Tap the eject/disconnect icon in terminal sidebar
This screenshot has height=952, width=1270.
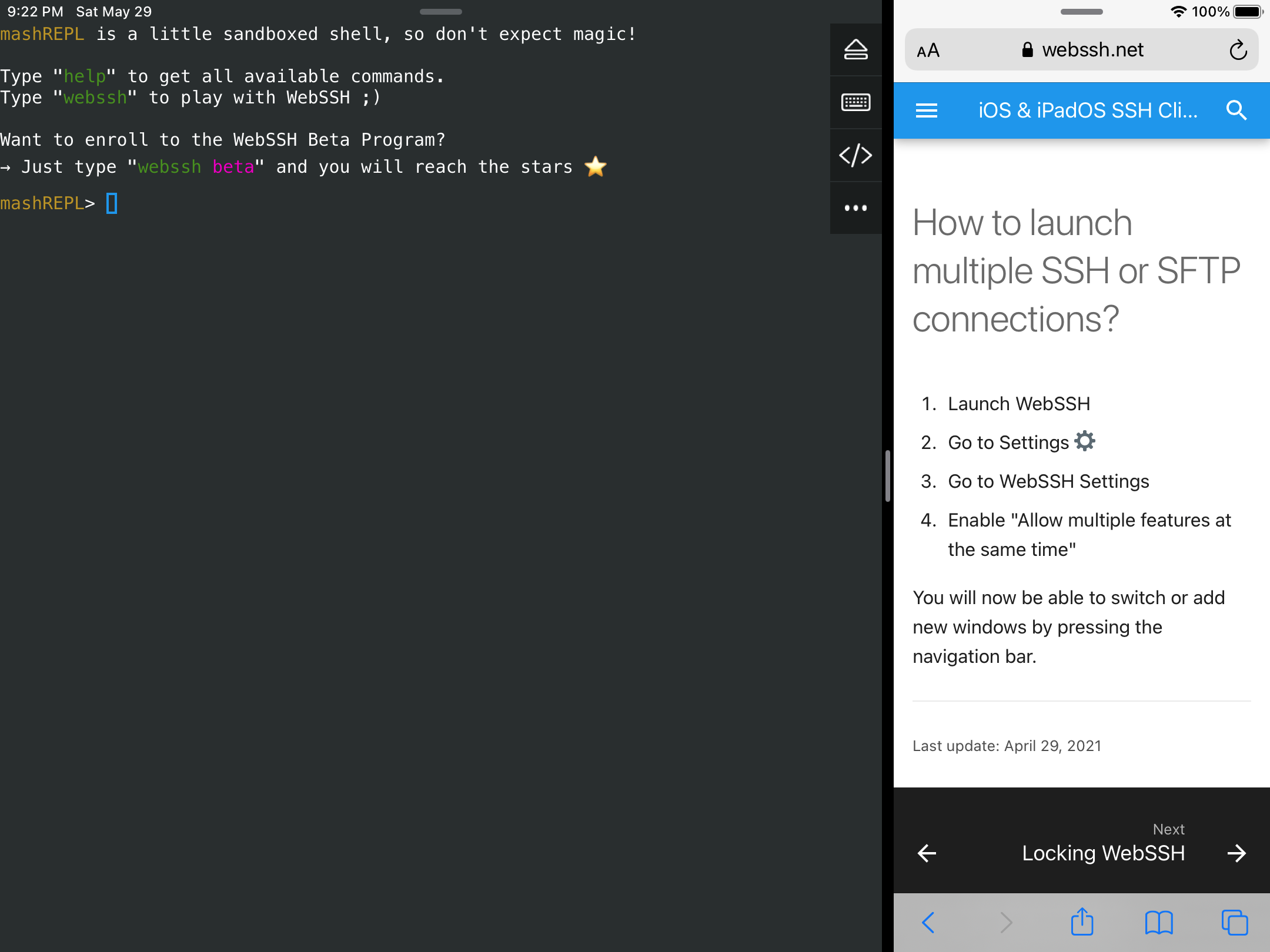pyautogui.click(x=855, y=49)
